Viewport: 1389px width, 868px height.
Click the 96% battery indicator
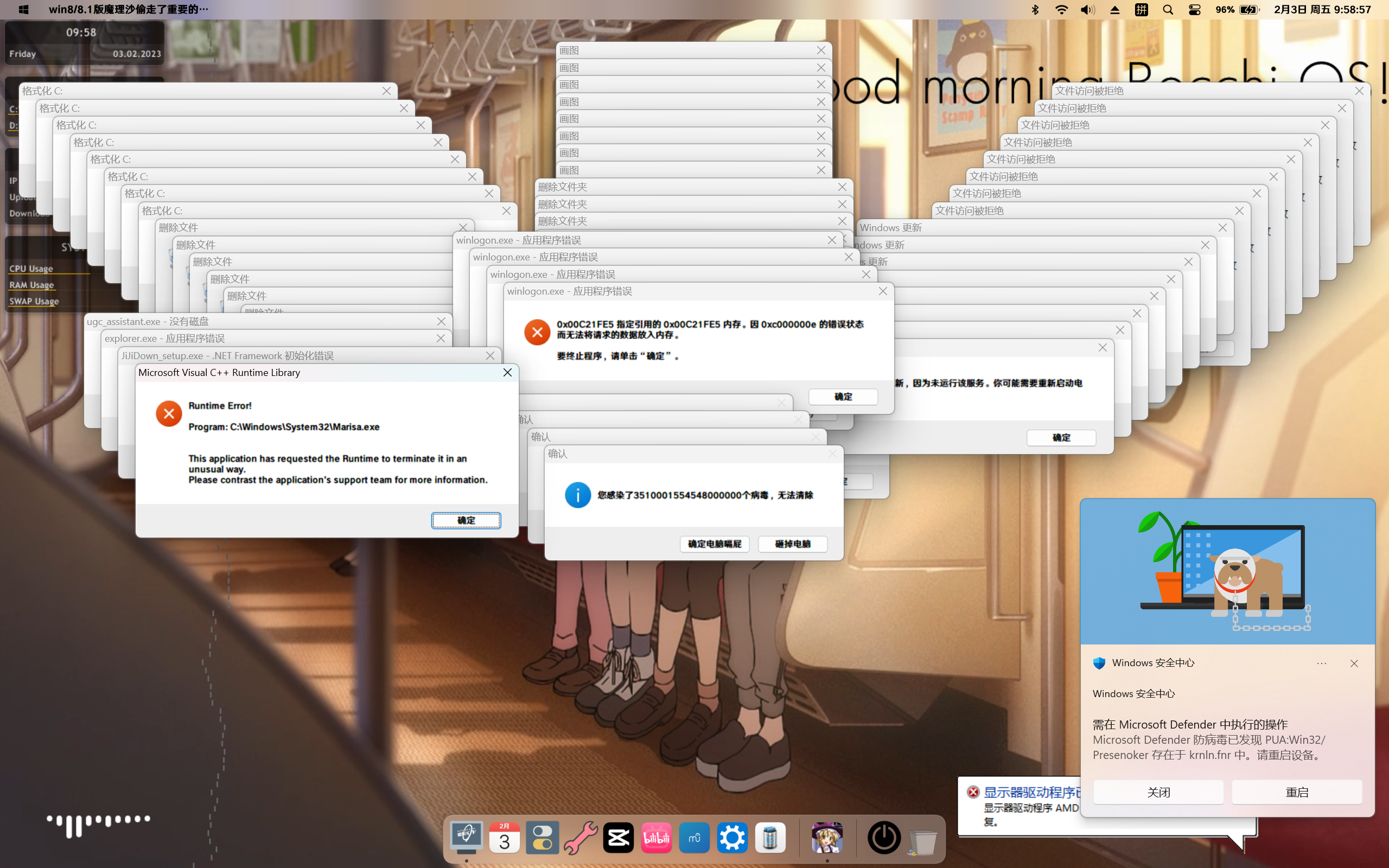[1237, 10]
